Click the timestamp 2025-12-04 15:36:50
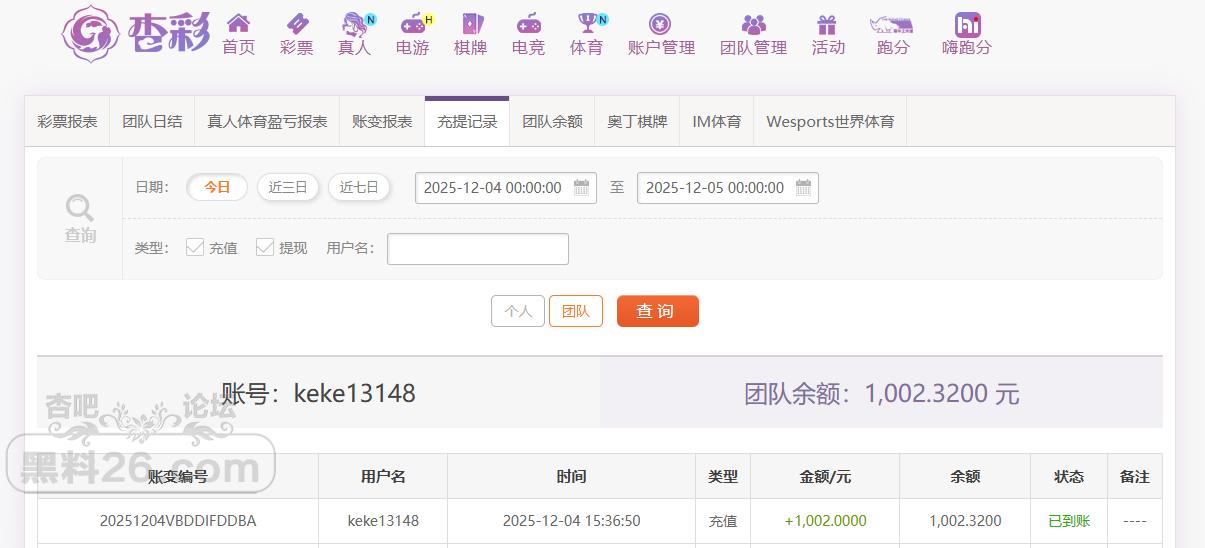The width and height of the screenshot is (1205, 548). (x=571, y=521)
